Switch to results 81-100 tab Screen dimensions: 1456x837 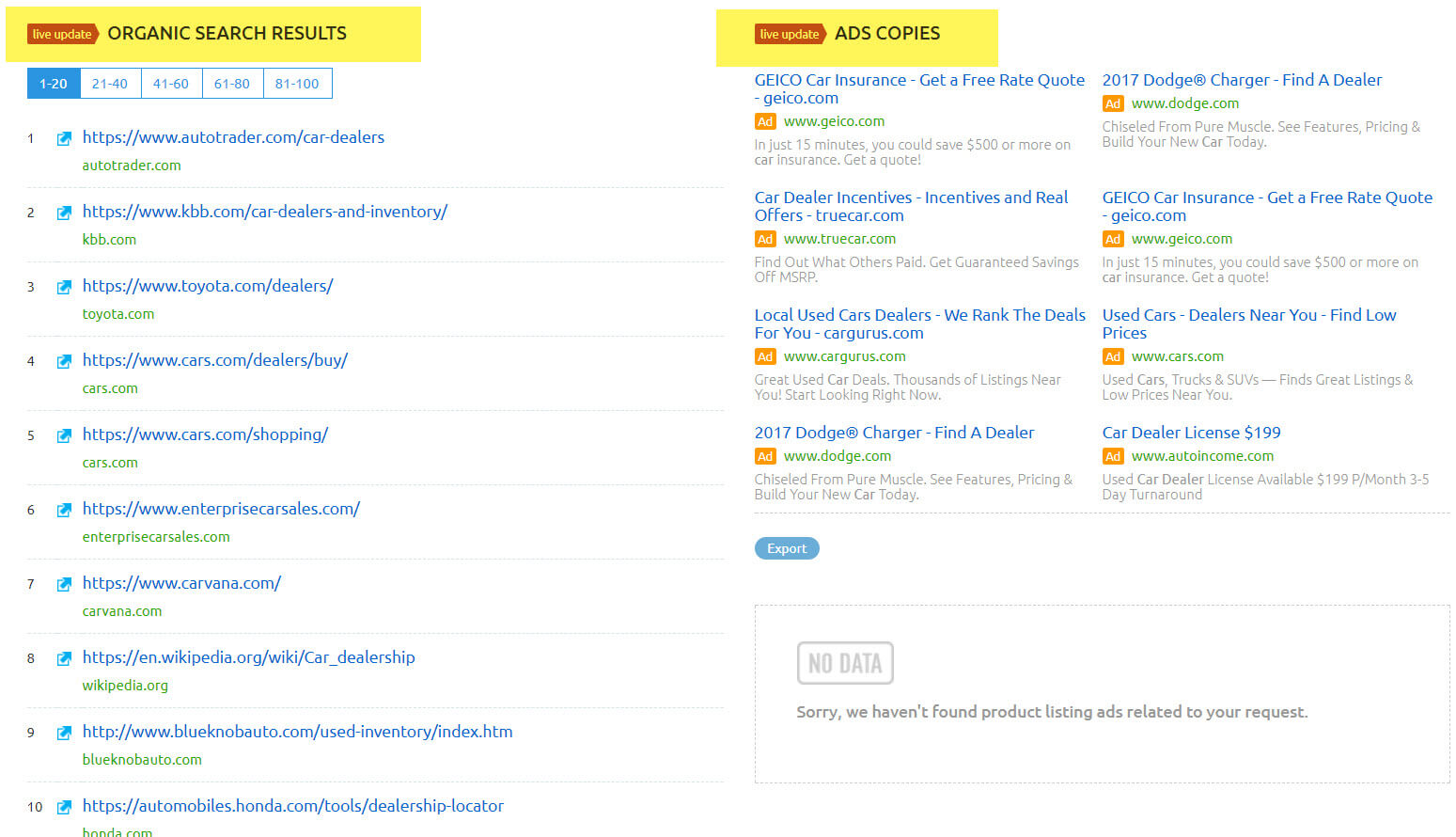[x=297, y=83]
